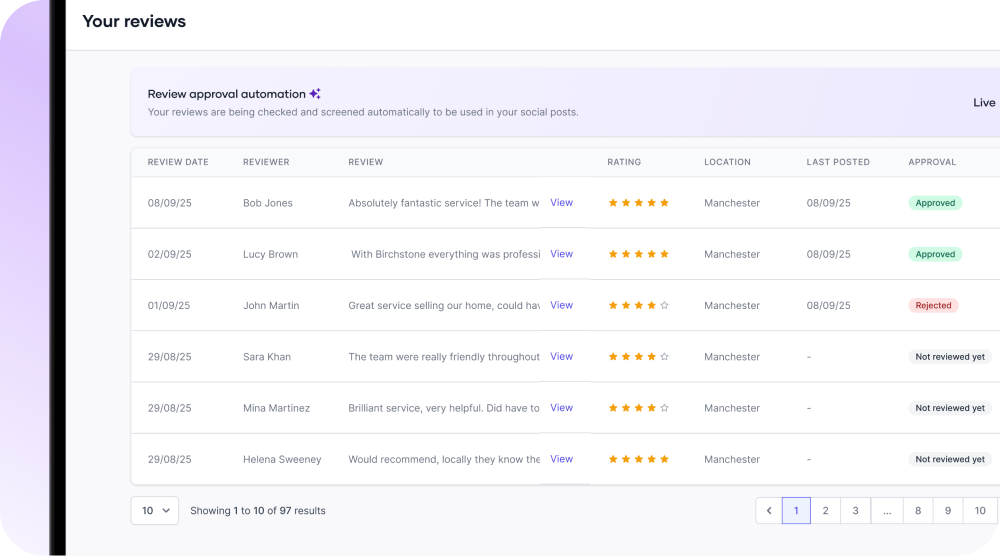Click the previous page arrow in pagination
Image resolution: width=1000 pixels, height=556 pixels.
768,511
